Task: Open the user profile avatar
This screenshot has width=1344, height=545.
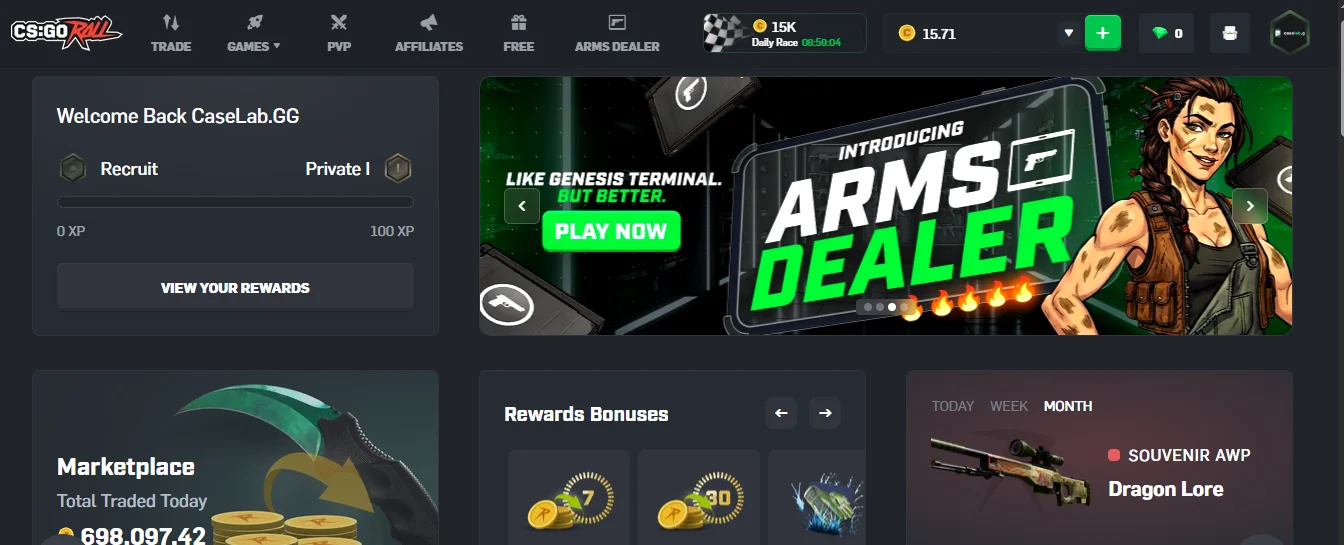Action: (x=1290, y=33)
